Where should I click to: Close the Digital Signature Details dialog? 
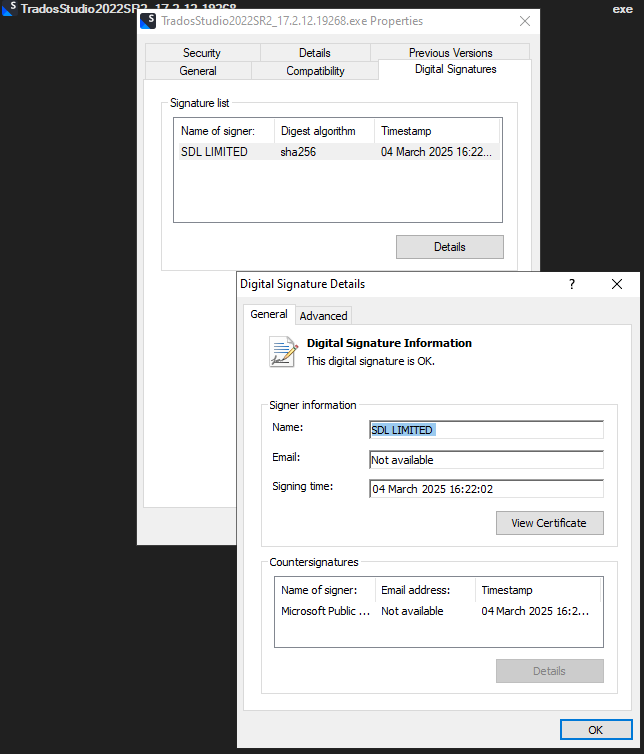coord(617,284)
